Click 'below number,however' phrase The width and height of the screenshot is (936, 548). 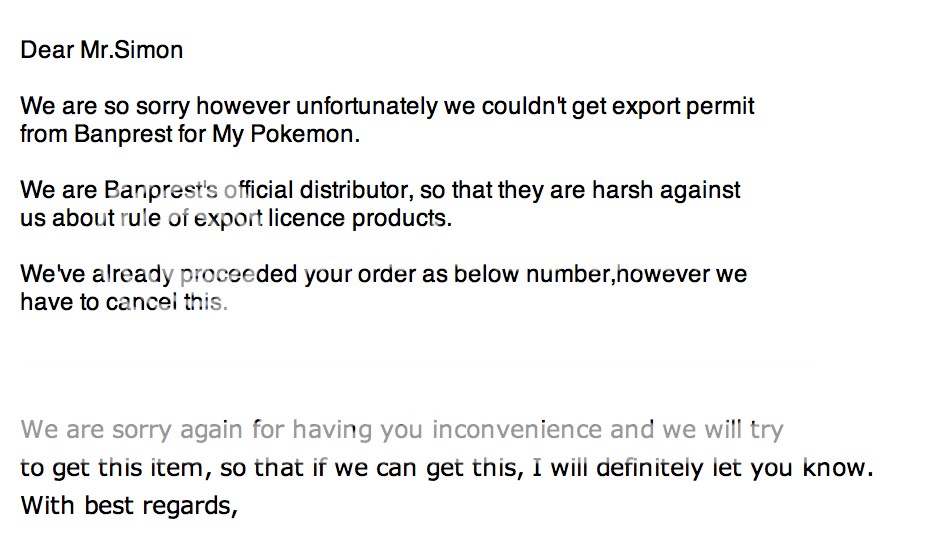581,275
